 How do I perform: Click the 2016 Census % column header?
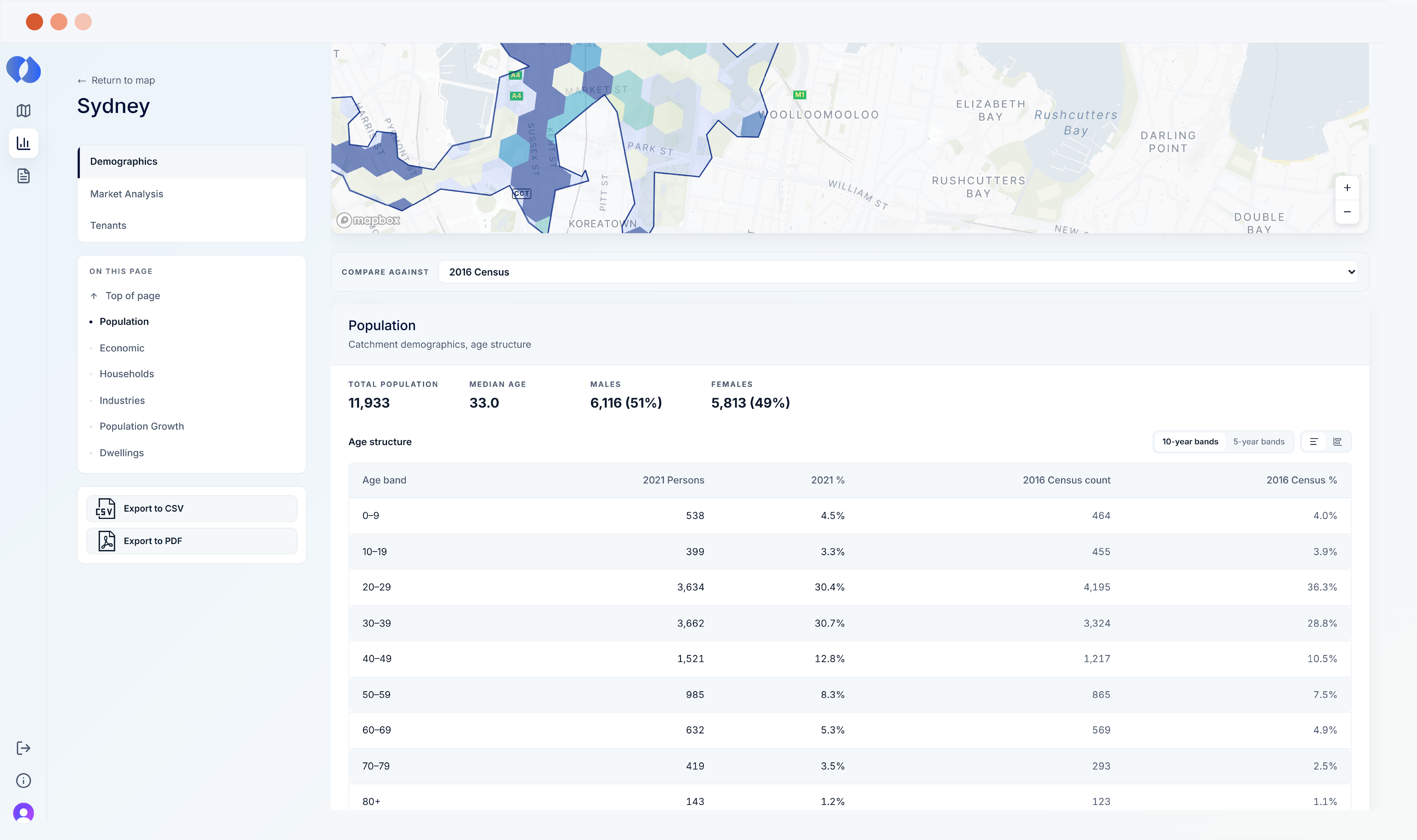1301,480
